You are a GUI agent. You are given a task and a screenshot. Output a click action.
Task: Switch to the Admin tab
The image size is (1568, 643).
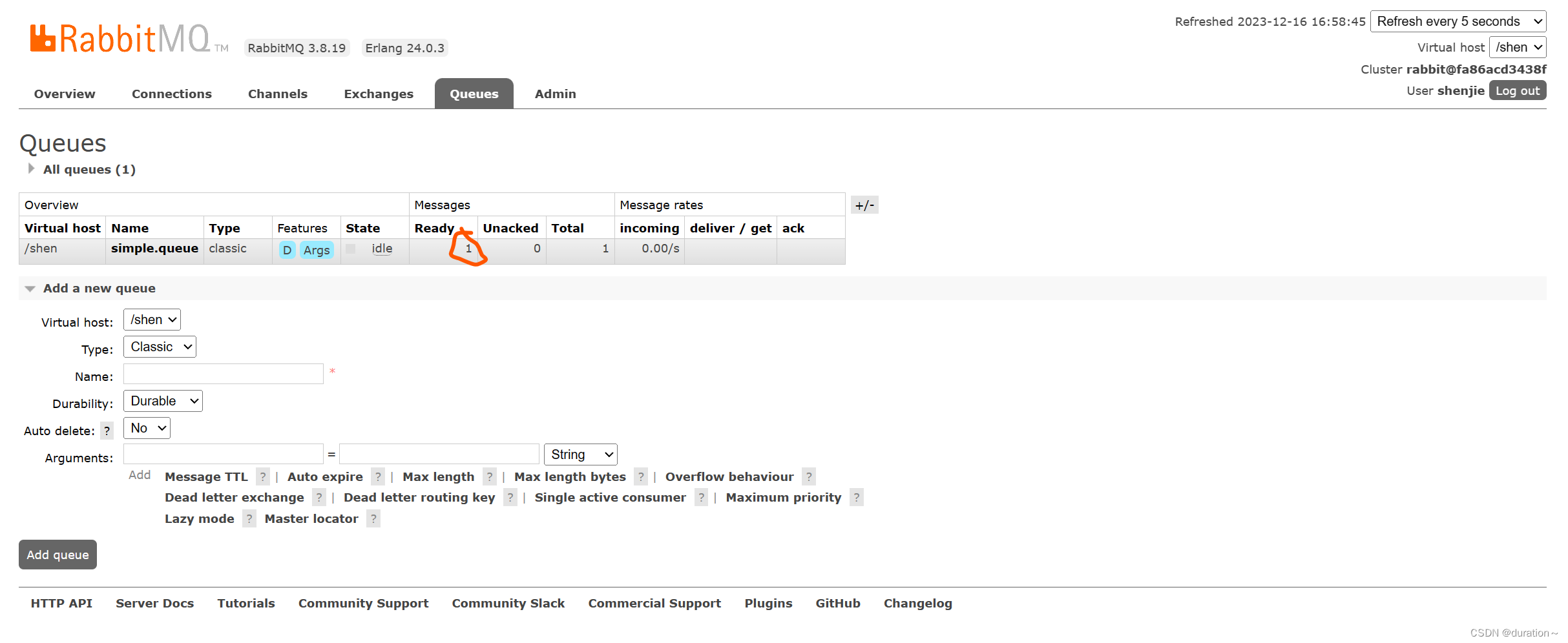[555, 94]
